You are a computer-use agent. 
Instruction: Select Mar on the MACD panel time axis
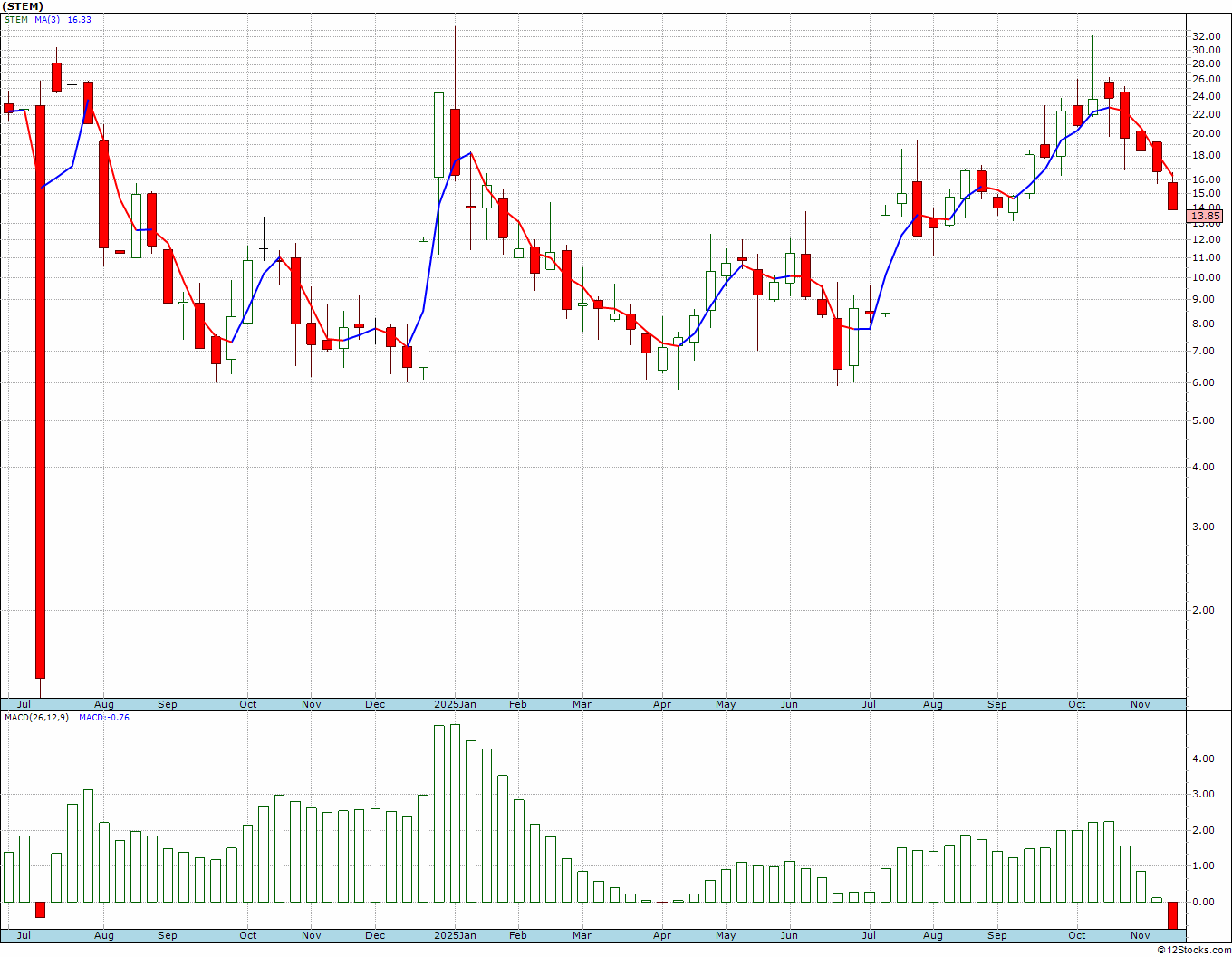[x=582, y=935]
